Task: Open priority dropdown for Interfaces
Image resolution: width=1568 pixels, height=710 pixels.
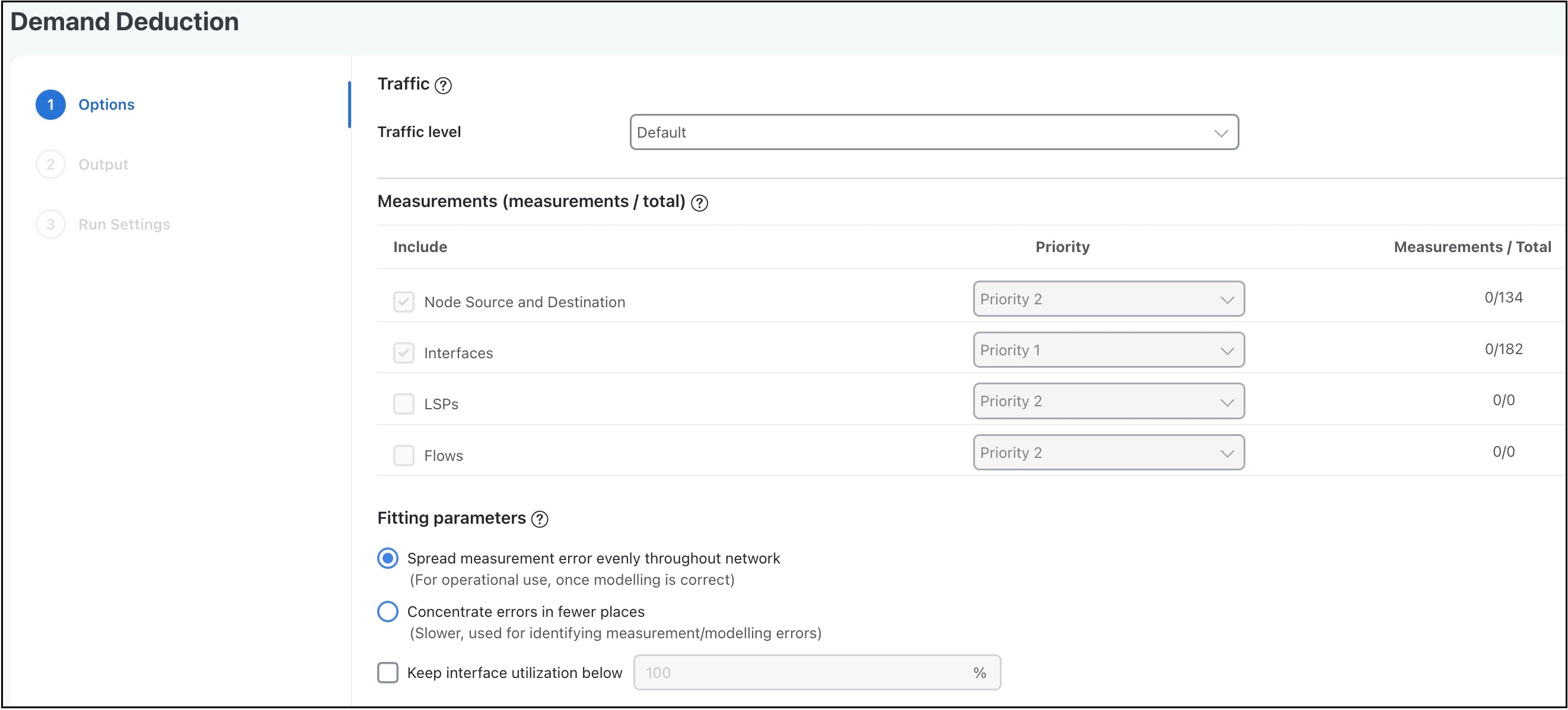Action: point(1108,350)
